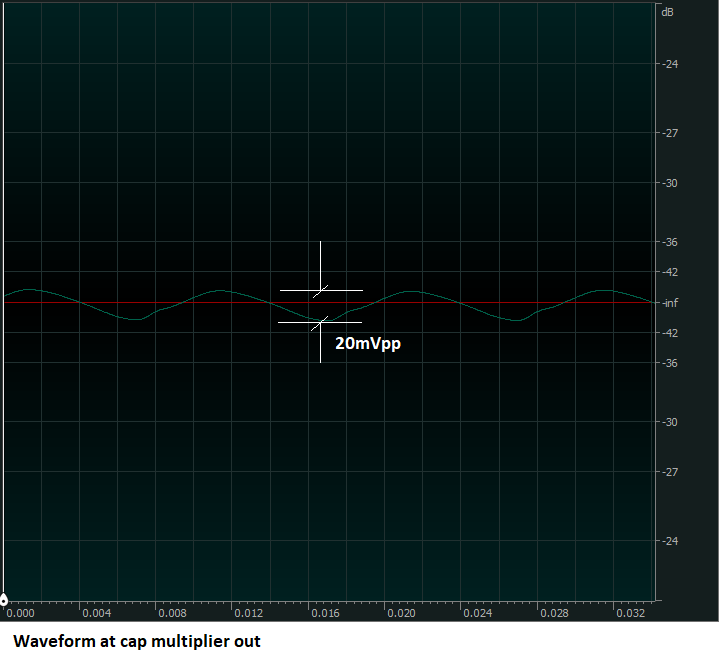Image resolution: width=719 pixels, height=663 pixels.
Task: Click the dB unit label on amplitude scale
Action: [x=668, y=12]
